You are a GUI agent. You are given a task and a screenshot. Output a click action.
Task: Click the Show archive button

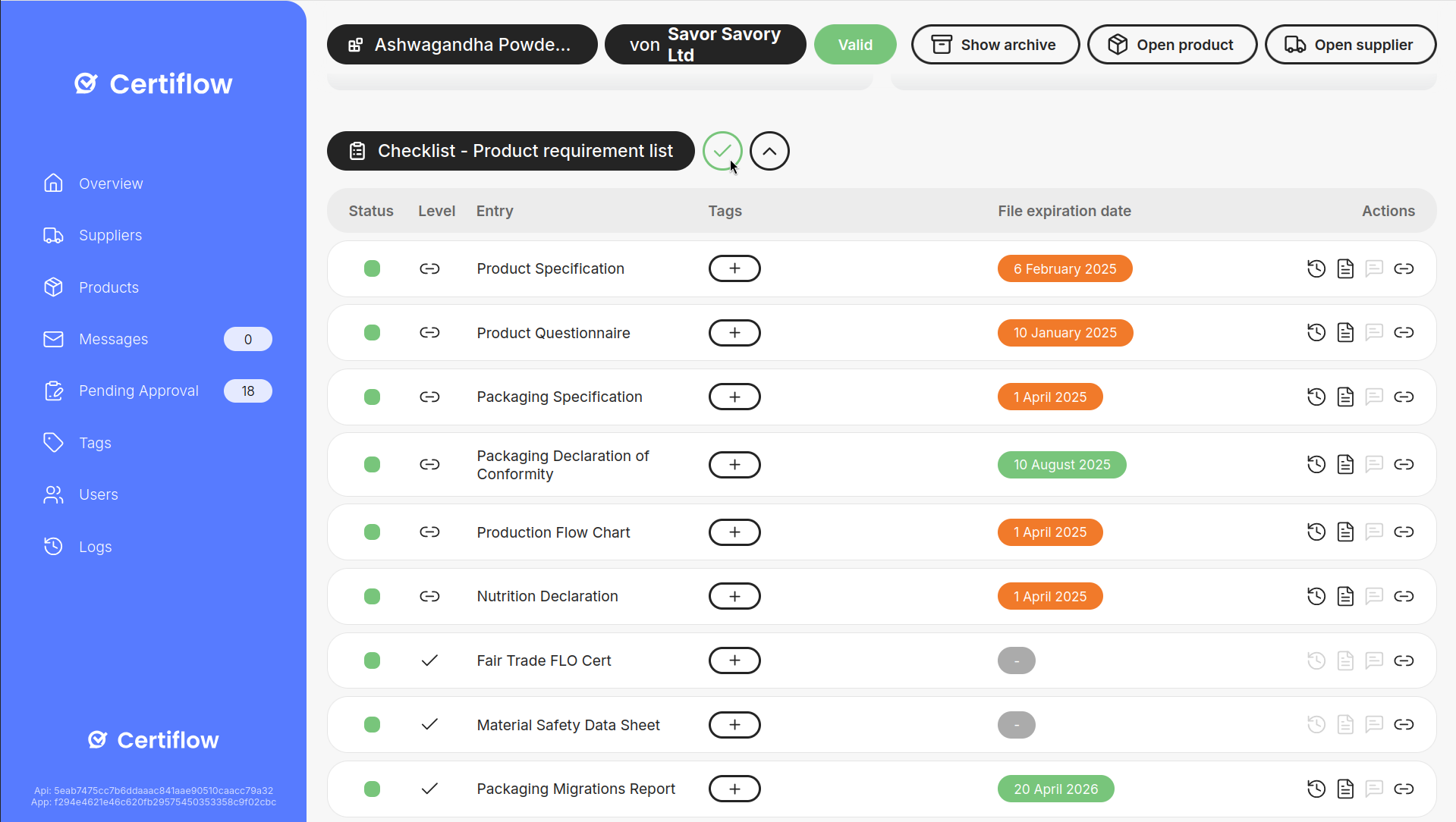(994, 45)
